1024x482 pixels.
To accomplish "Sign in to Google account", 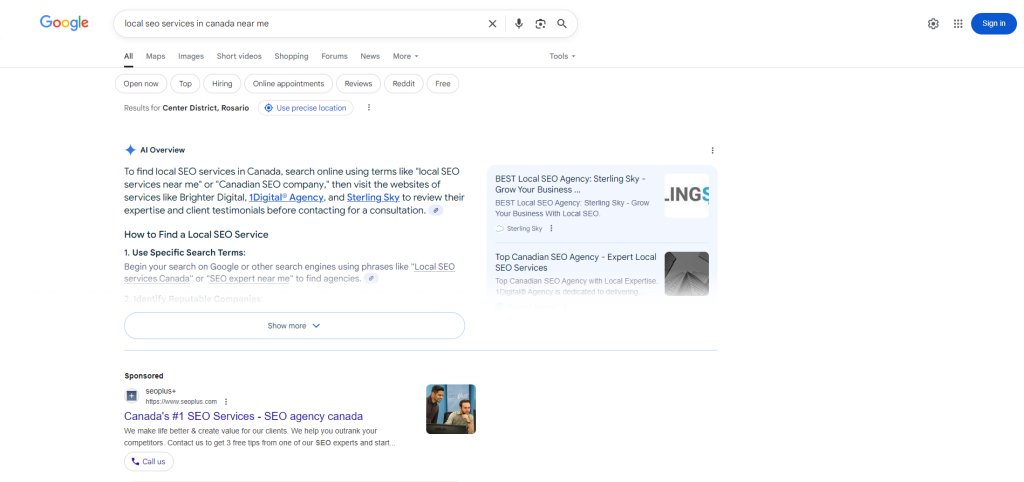I will [993, 24].
